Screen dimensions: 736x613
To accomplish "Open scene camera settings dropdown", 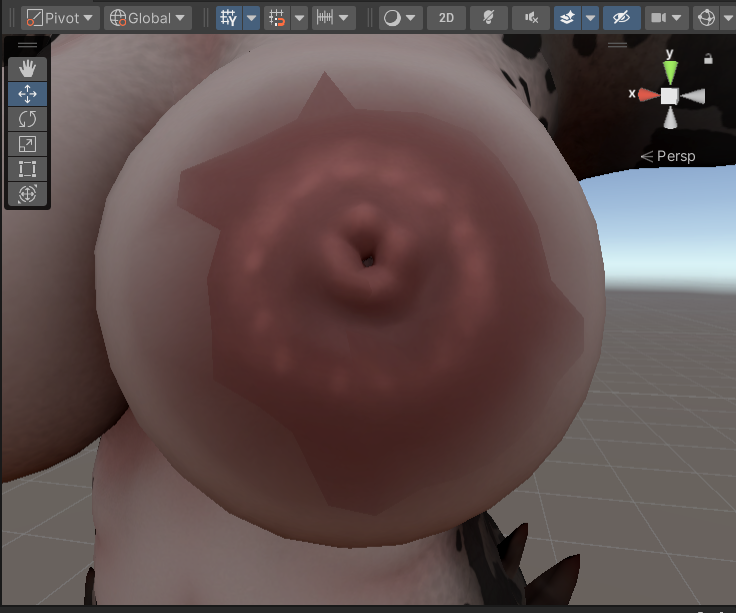I will [666, 18].
